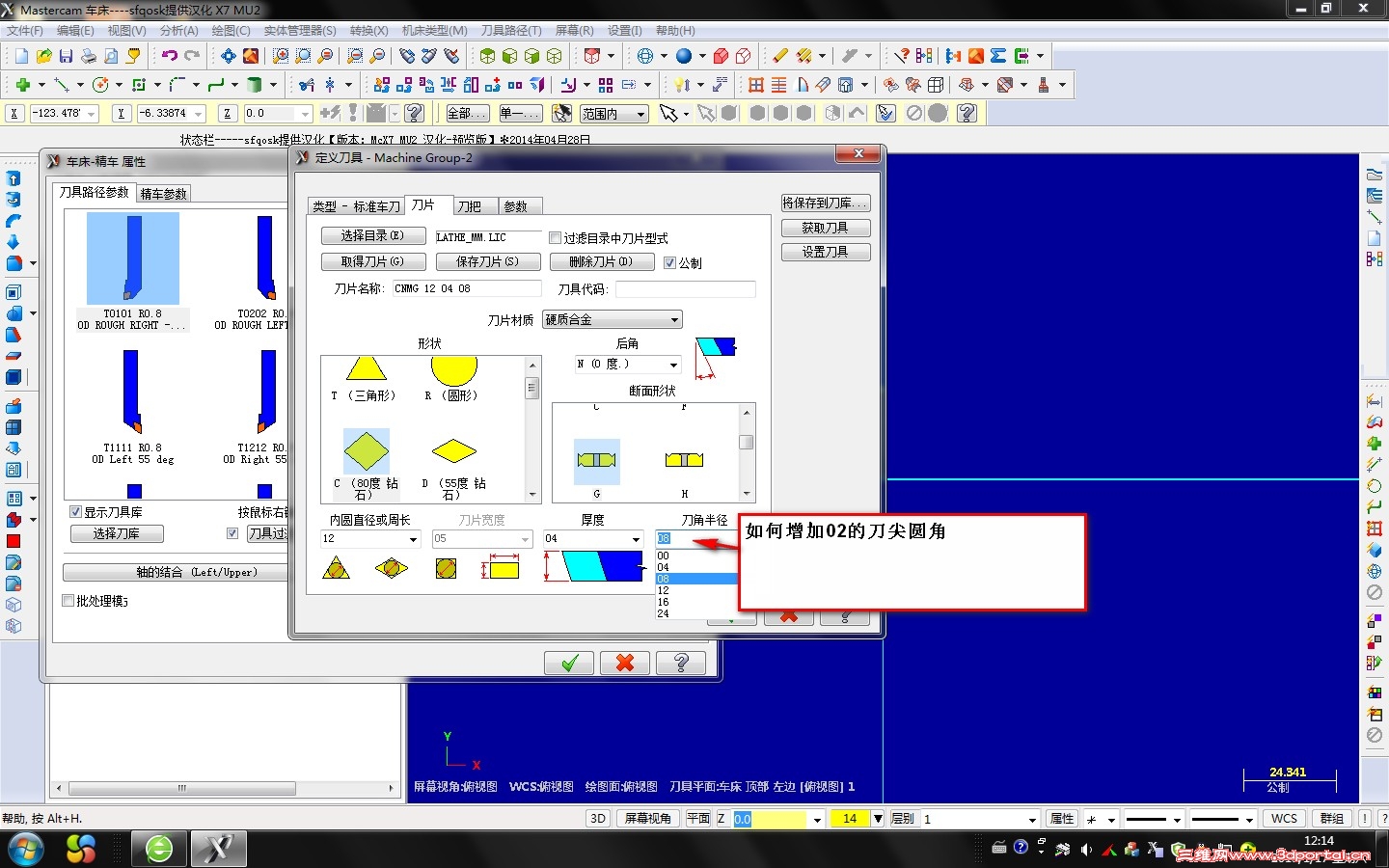Viewport: 1389px width, 868px height.
Task: Click the yellow pencil icon
Action: [x=780, y=56]
